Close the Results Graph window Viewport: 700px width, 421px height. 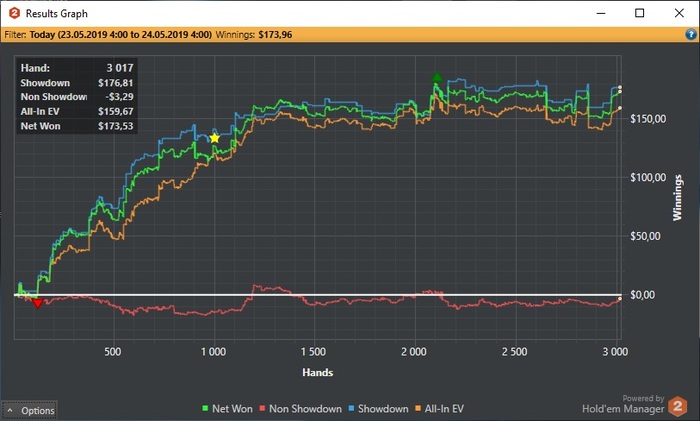pyautogui.click(x=679, y=13)
